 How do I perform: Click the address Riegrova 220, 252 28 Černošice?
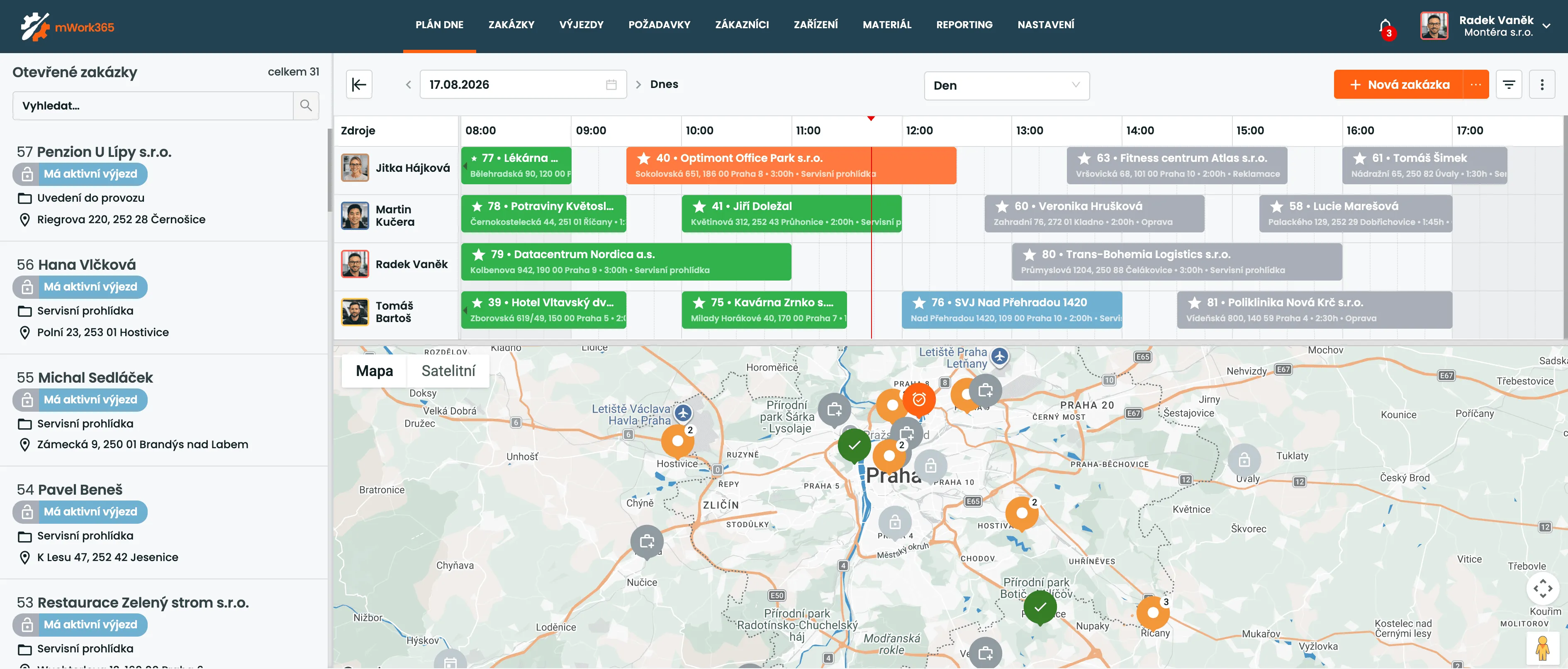(x=121, y=220)
